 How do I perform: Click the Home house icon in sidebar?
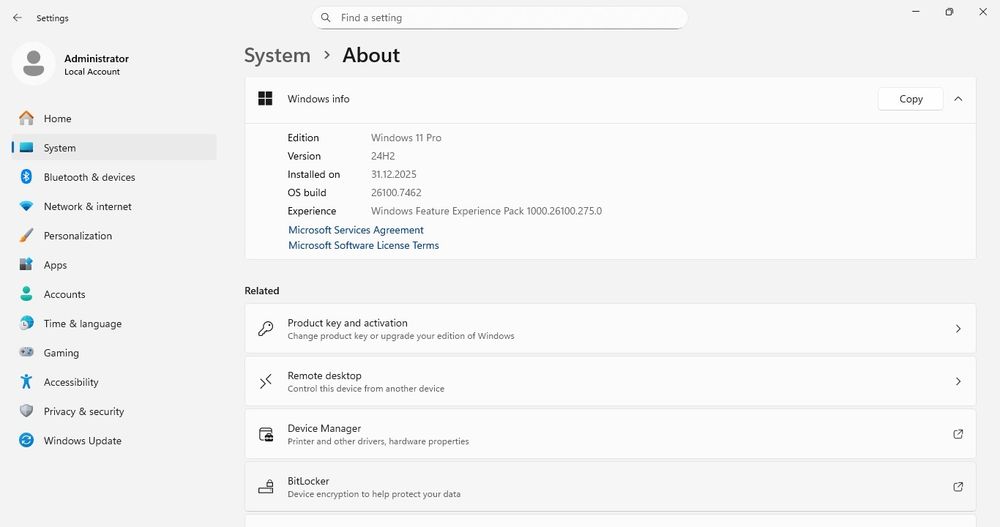point(26,118)
